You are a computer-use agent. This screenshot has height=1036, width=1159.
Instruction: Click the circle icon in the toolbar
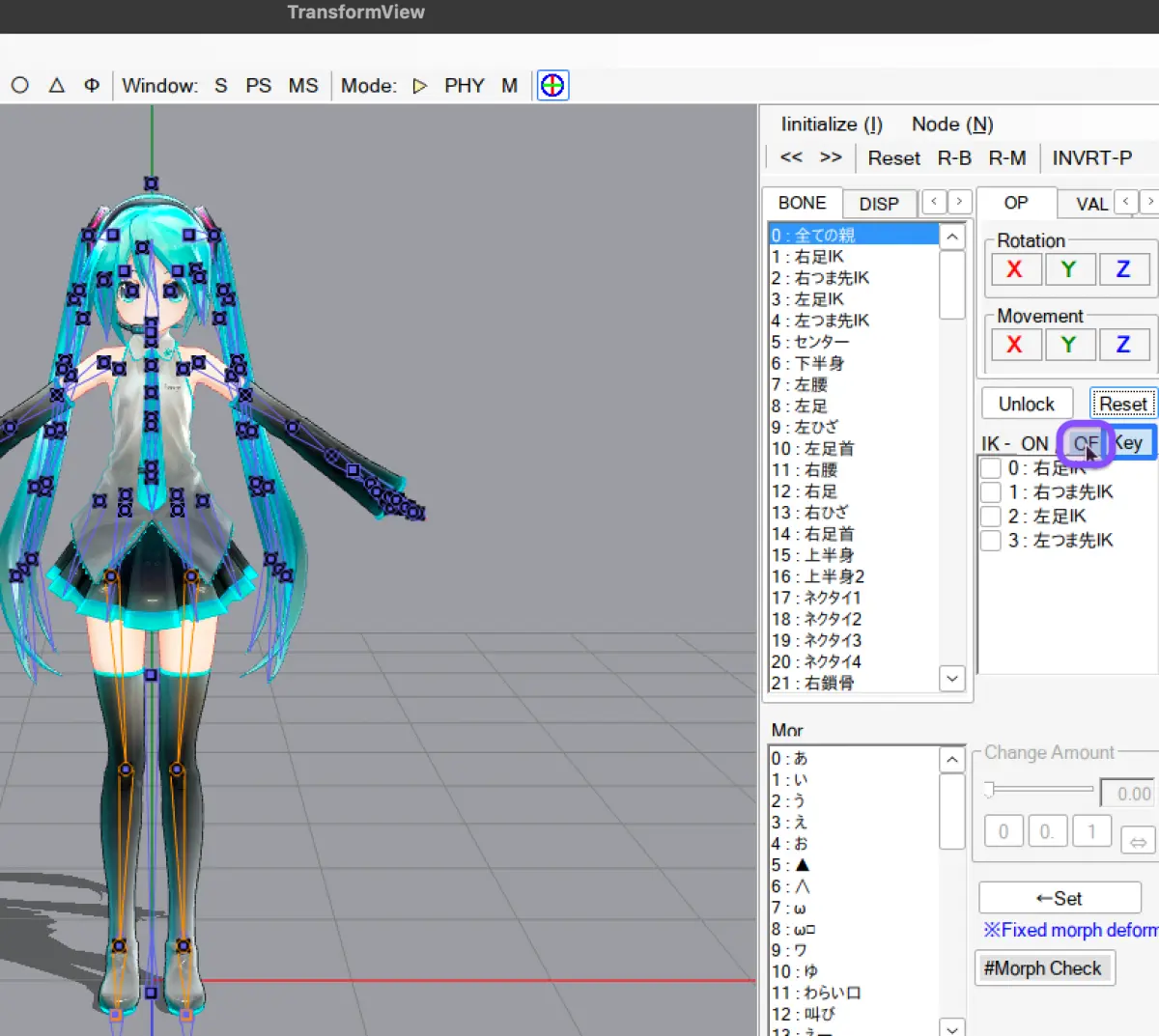point(19,85)
